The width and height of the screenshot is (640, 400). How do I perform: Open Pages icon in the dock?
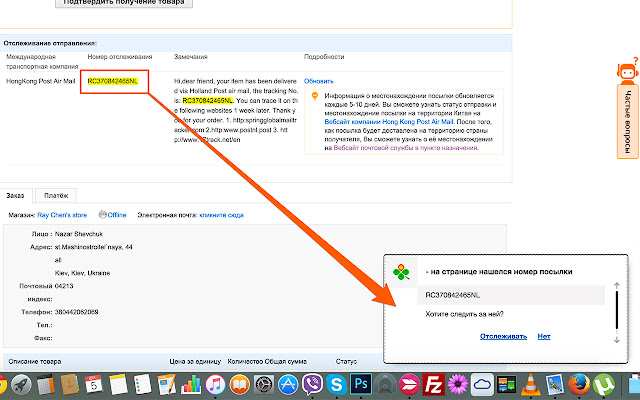coord(167,384)
